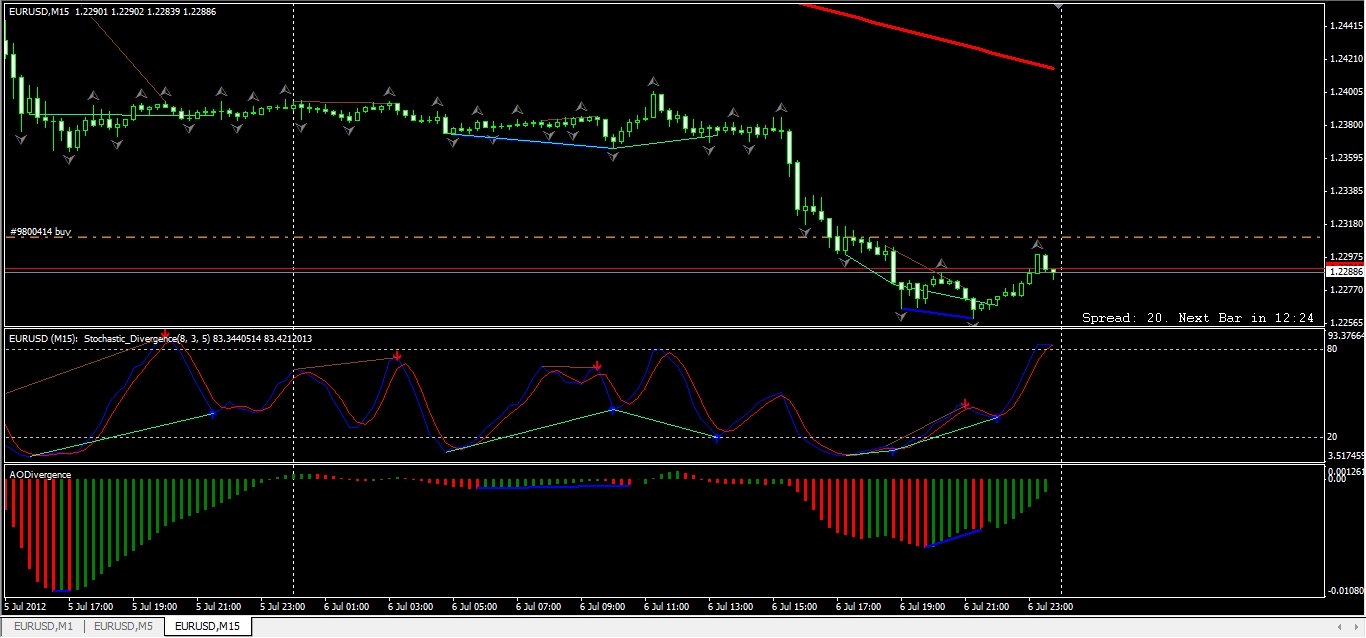
Task: Click the 6 Jul 01:00 time label
Action: pos(347,606)
